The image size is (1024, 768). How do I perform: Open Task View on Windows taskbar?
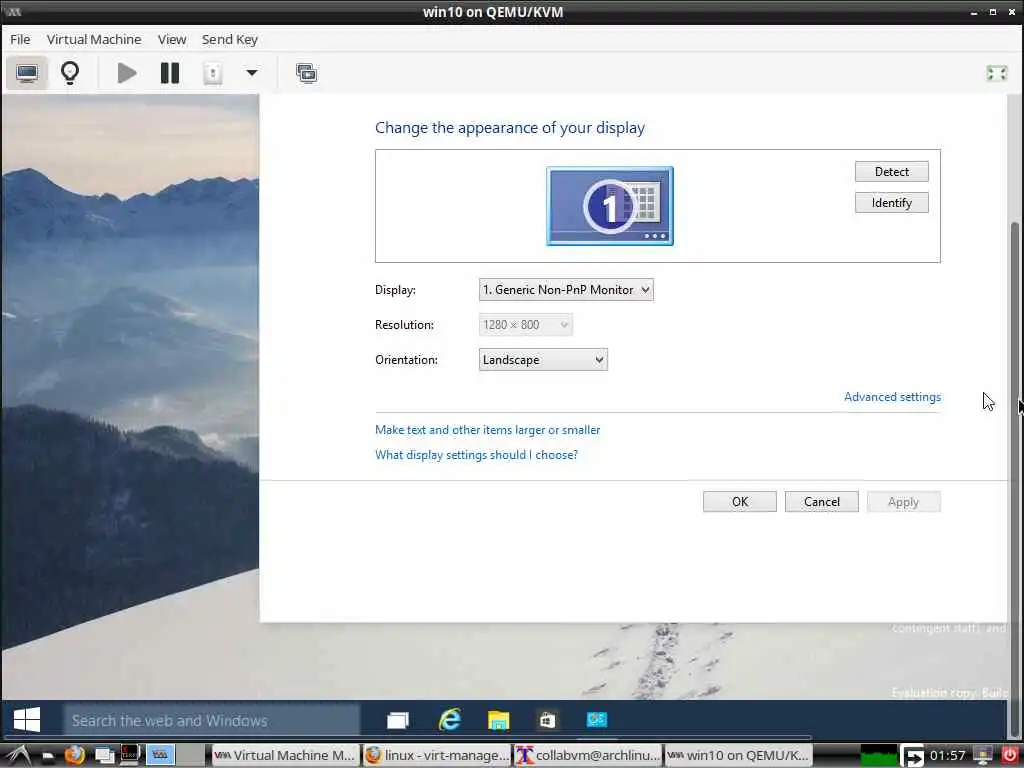pos(398,720)
